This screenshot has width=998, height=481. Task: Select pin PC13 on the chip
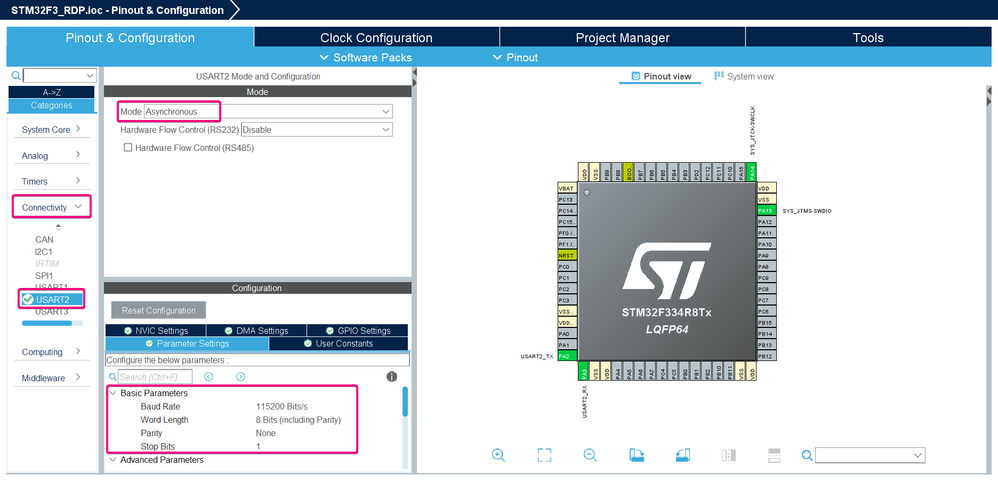pos(567,199)
